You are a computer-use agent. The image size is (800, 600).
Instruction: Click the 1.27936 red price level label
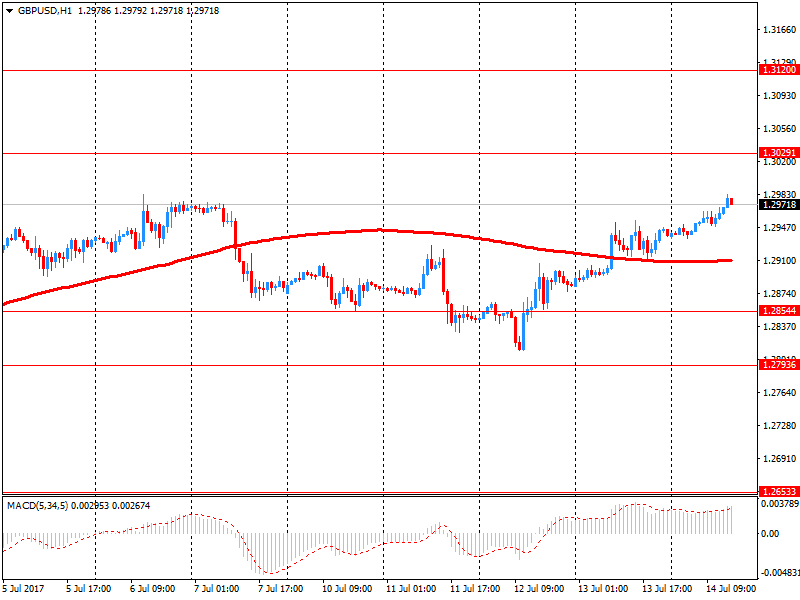pos(779,365)
